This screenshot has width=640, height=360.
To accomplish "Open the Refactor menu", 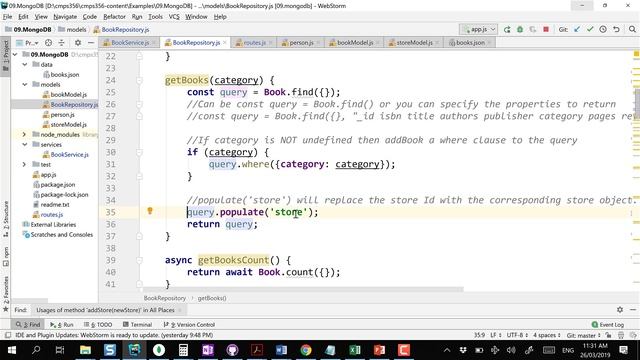I will (x=114, y=17).
